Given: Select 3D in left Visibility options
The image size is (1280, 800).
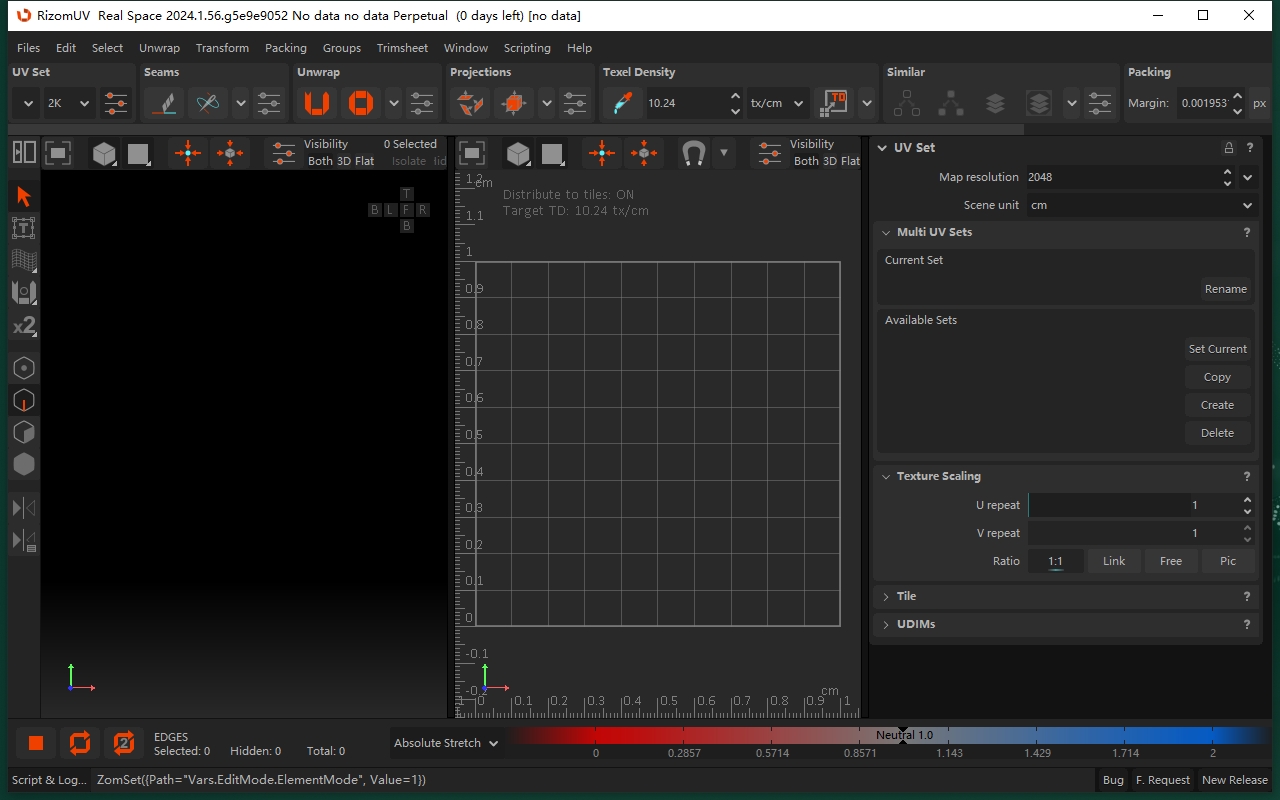Looking at the screenshot, I should click(343, 161).
